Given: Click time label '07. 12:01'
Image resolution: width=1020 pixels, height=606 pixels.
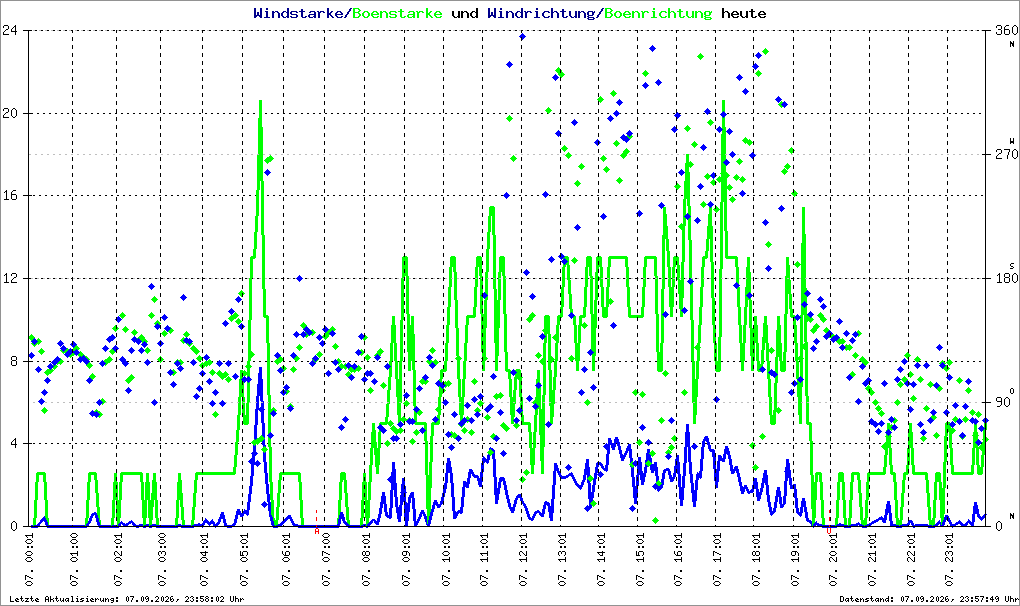Looking at the screenshot, I should click(x=524, y=560).
